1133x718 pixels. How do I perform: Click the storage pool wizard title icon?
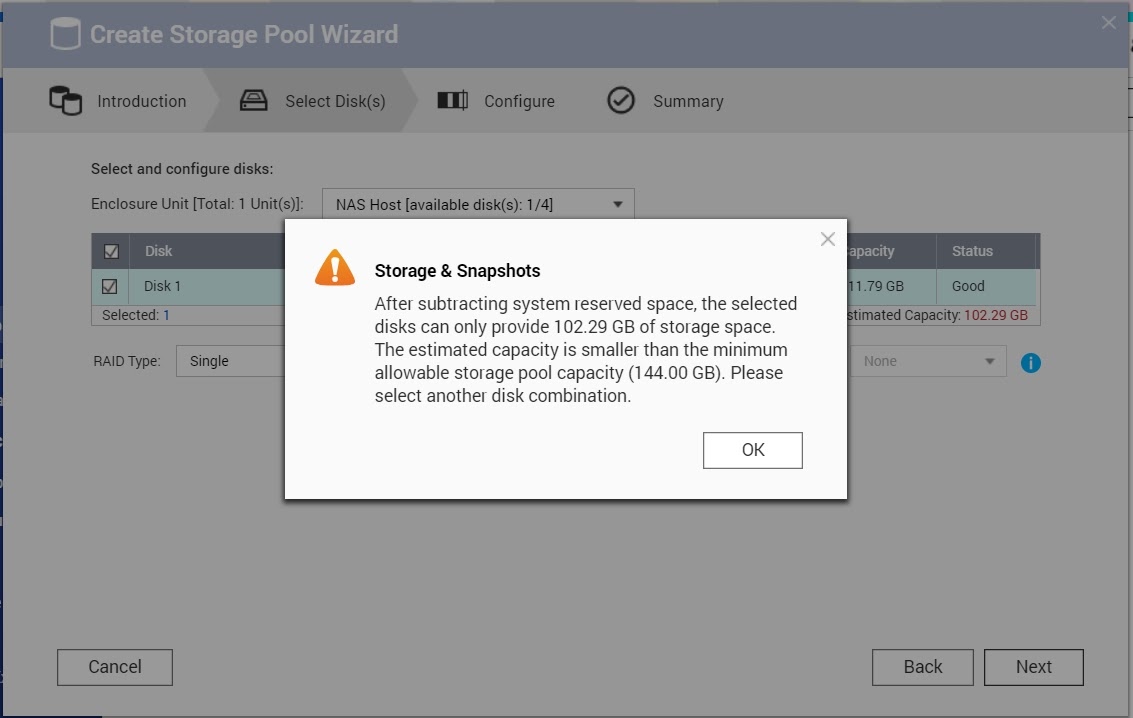65,35
